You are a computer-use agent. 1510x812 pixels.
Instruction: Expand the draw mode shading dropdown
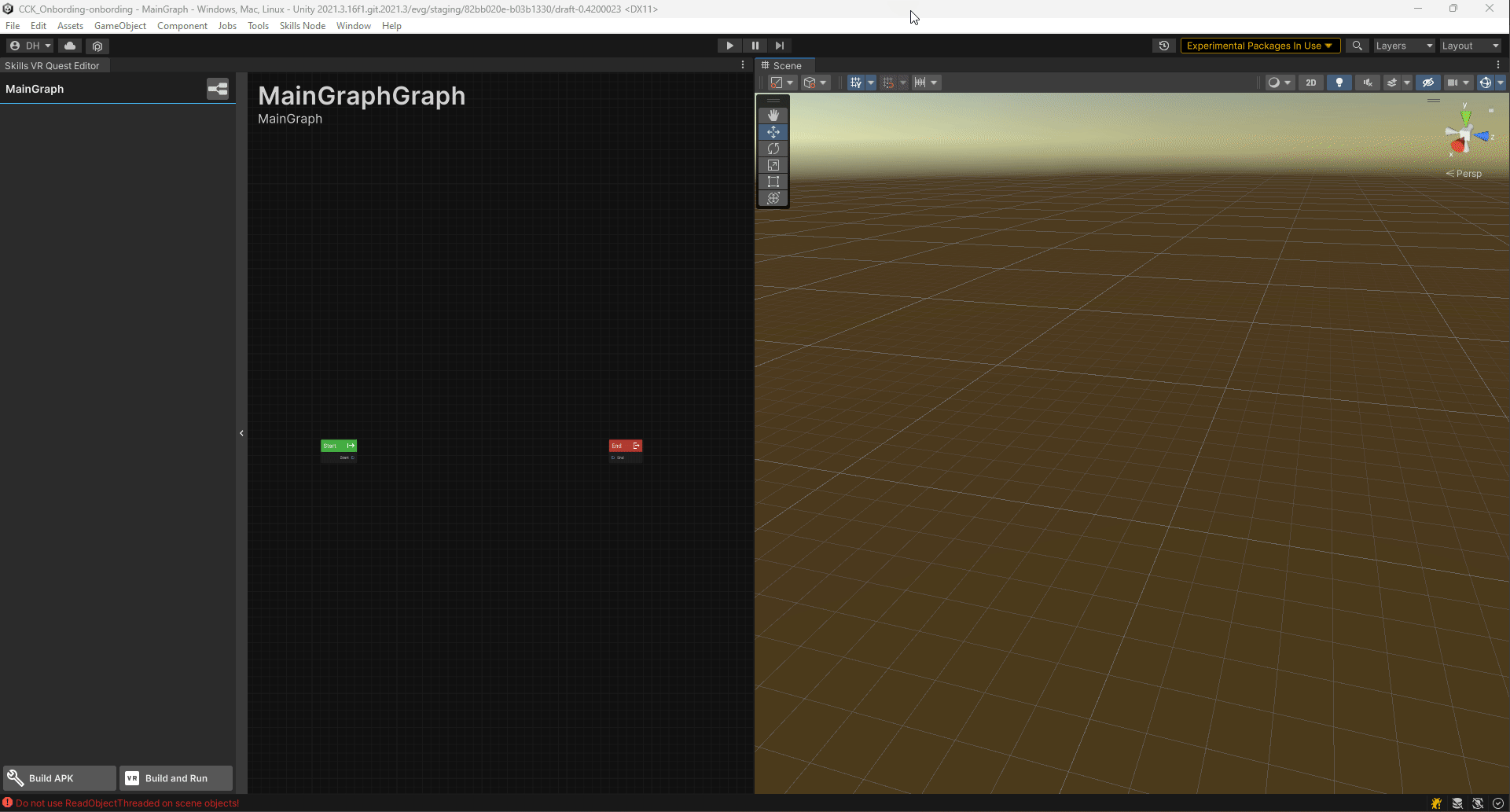[x=1280, y=83]
